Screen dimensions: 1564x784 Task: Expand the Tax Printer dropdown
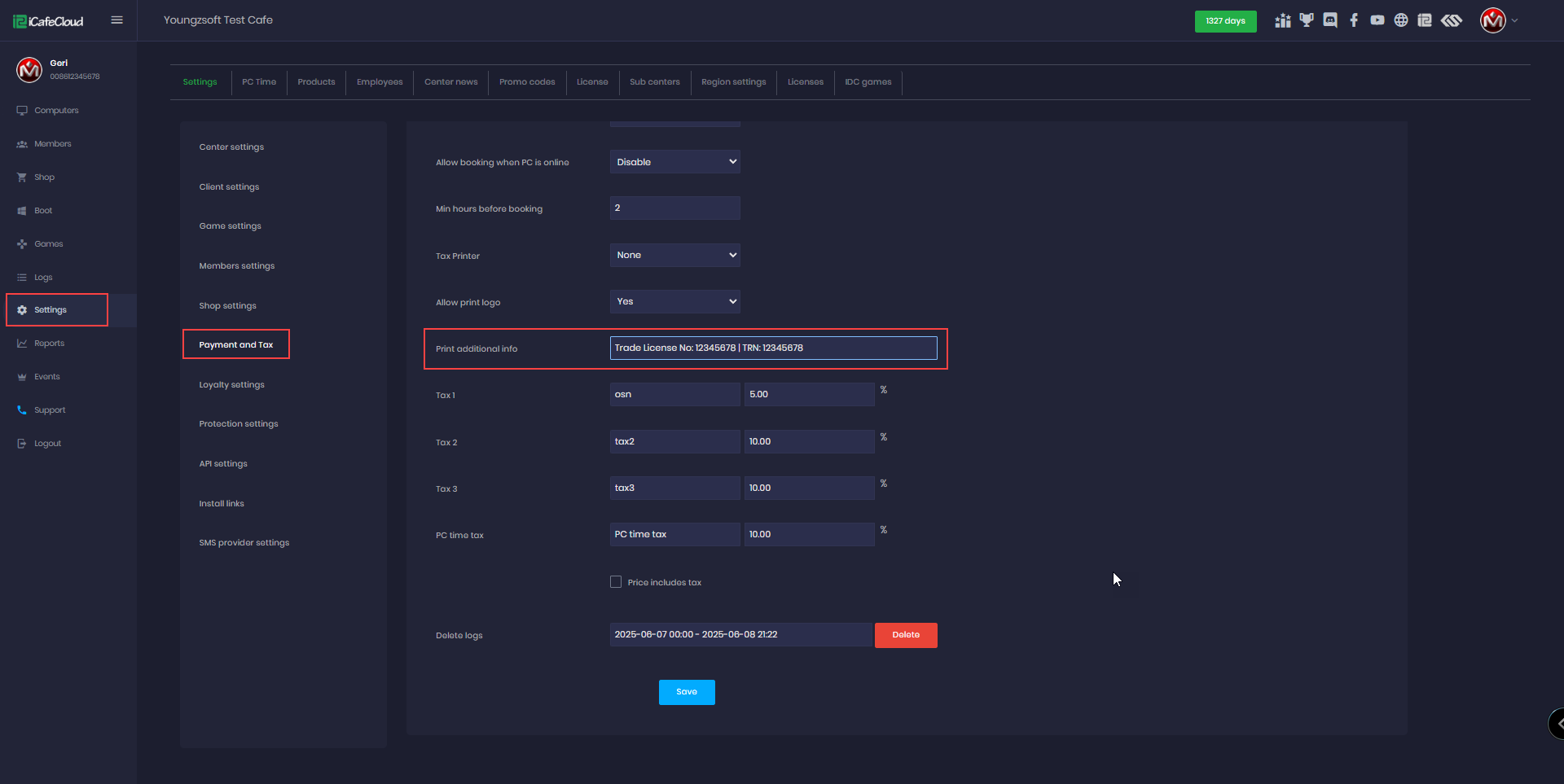674,256
